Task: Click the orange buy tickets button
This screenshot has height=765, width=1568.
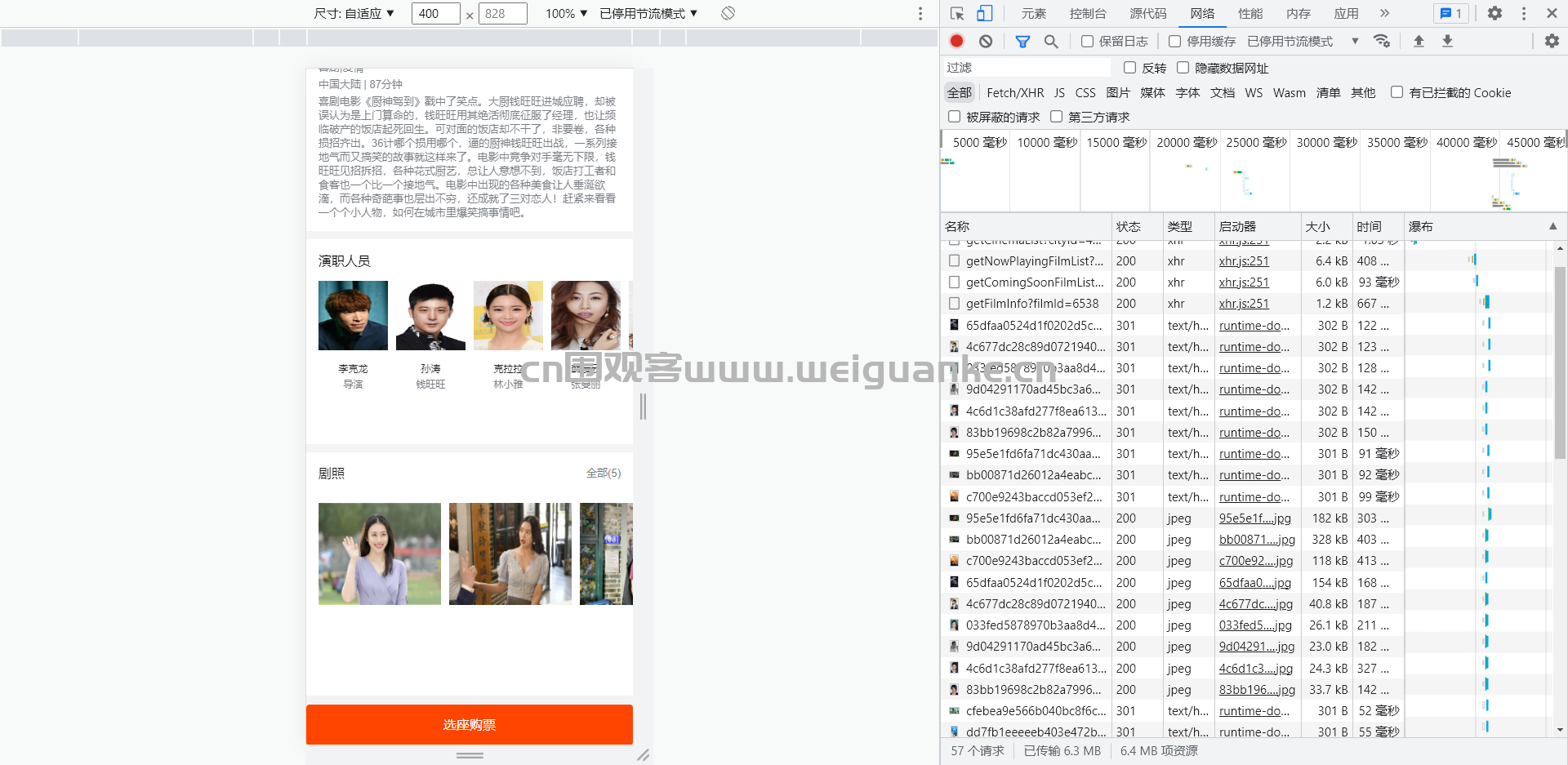Action: (470, 724)
